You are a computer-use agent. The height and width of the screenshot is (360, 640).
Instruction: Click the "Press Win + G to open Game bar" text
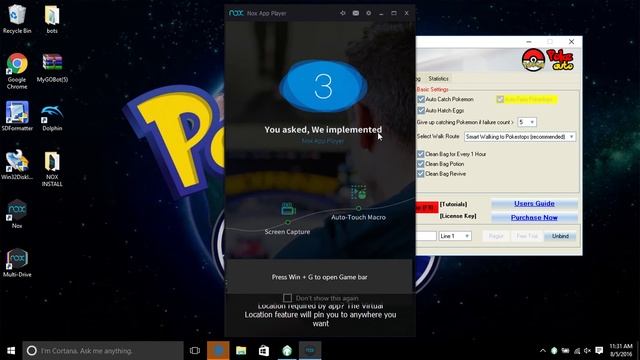point(320,277)
